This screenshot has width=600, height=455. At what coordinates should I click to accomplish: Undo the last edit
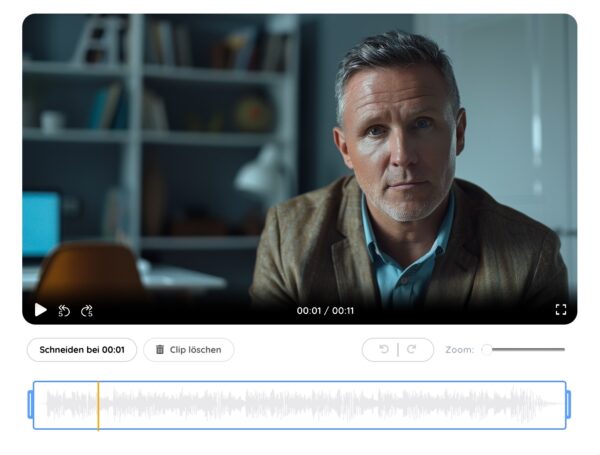[384, 350]
